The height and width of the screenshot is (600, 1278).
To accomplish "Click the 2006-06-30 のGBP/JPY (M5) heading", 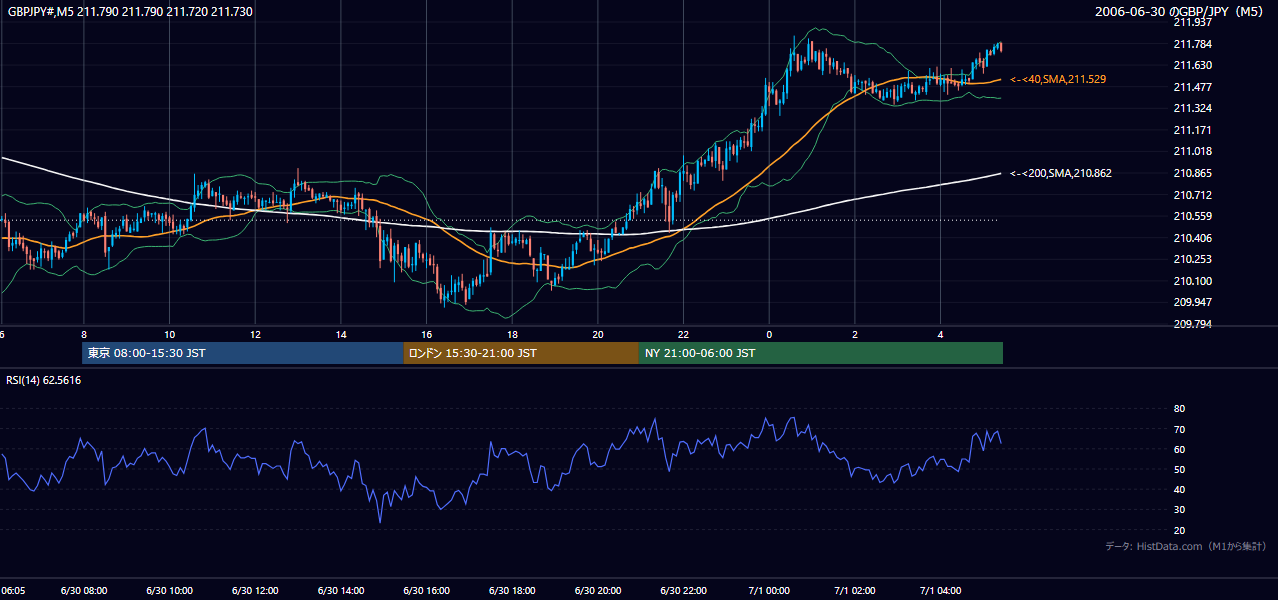I will (1181, 12).
